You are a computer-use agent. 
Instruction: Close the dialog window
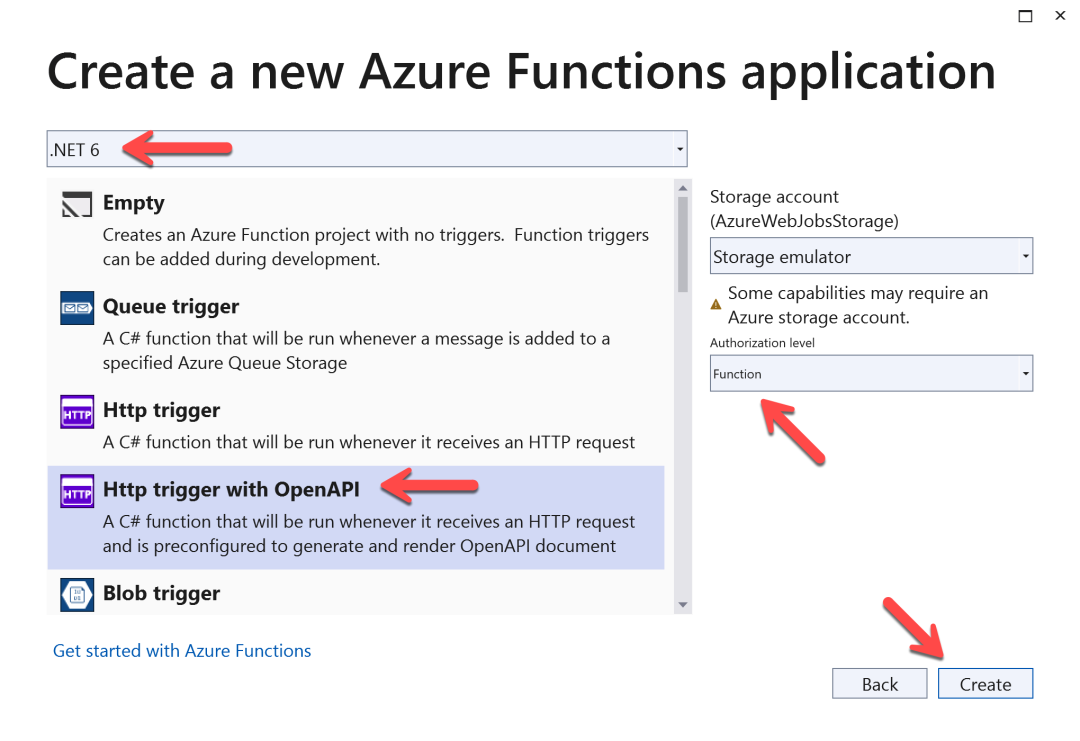click(1060, 16)
